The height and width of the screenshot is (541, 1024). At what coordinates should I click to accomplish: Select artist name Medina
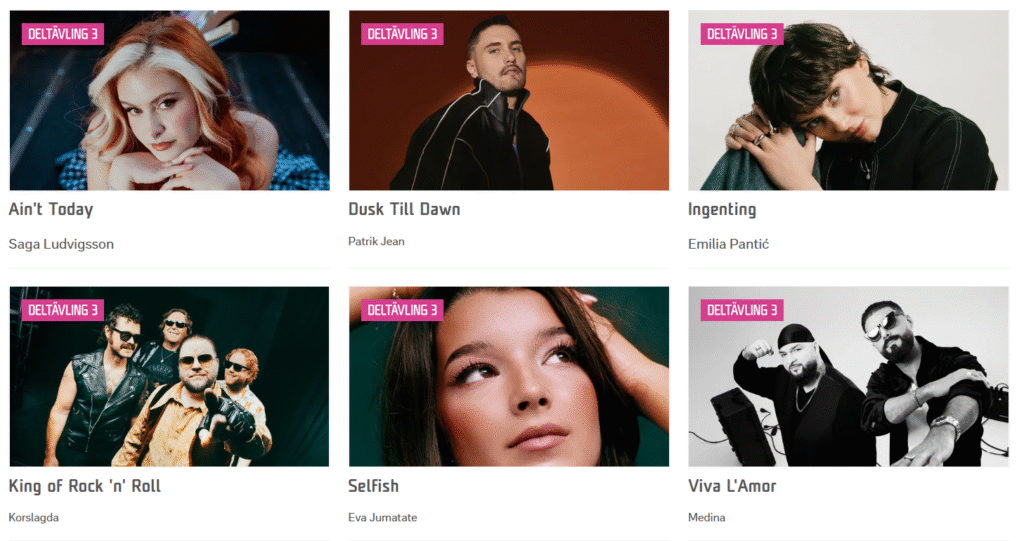tap(707, 517)
